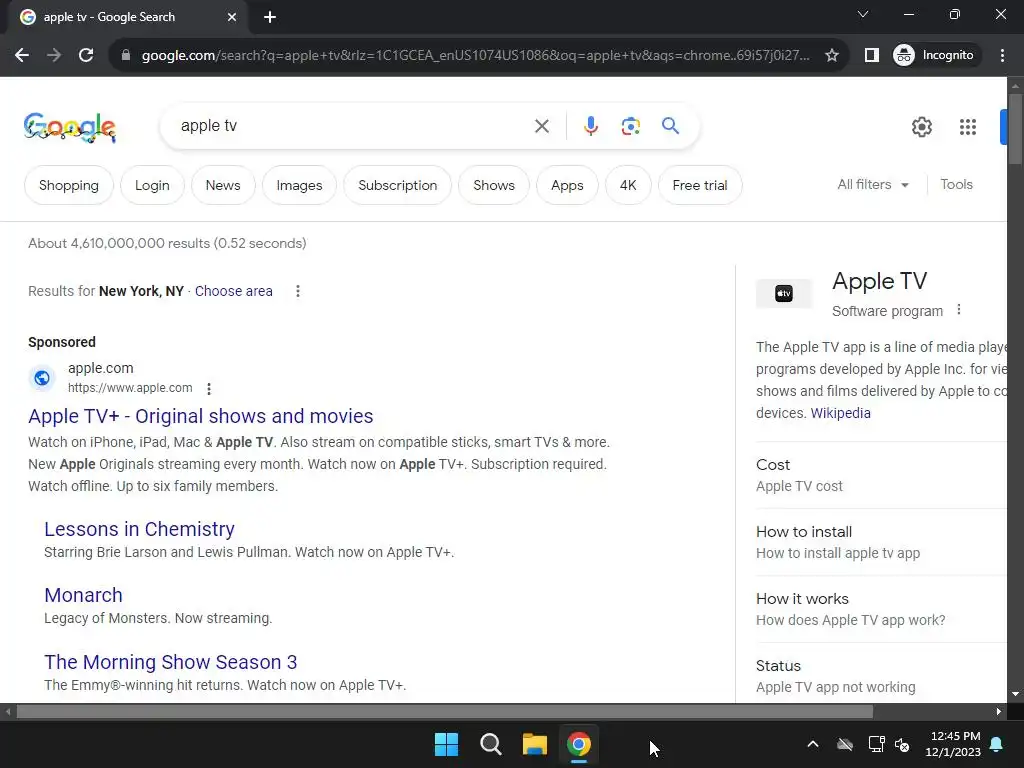Search by image with Google Lens

[x=630, y=126]
